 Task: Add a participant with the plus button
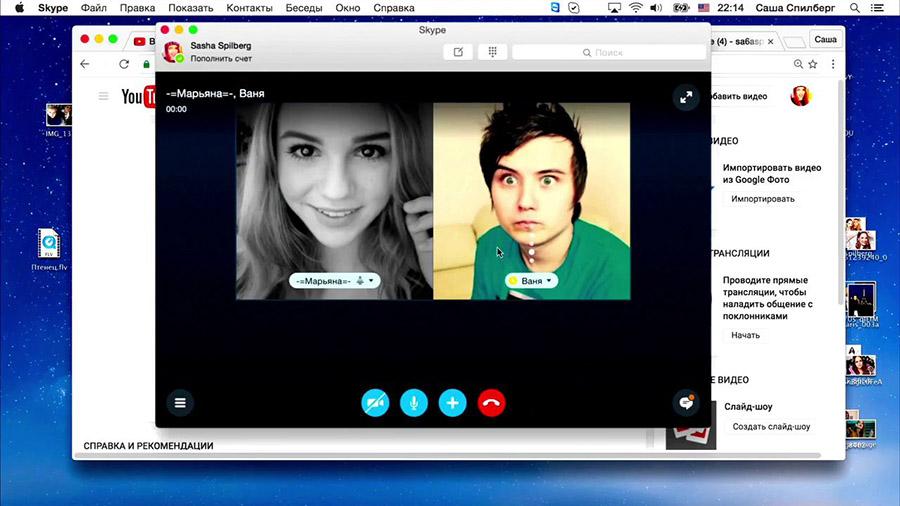pyautogui.click(x=452, y=403)
